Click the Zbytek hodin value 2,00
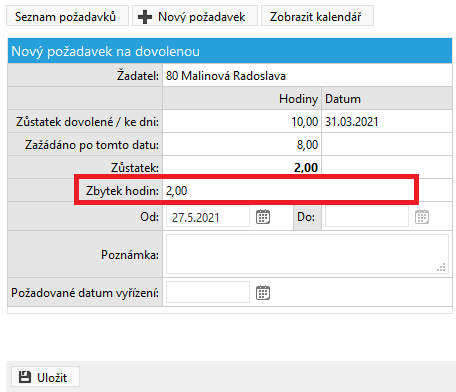Screen dimensions: 456x392 click(177, 191)
